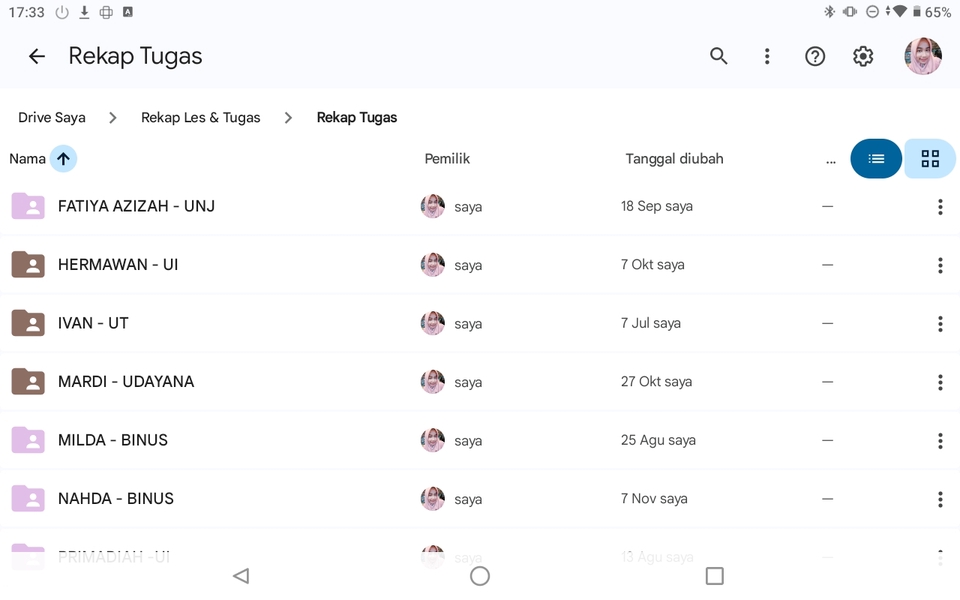This screenshot has height=600, width=960.
Task: Open more options for MARDI - UDAYANA
Action: (940, 382)
